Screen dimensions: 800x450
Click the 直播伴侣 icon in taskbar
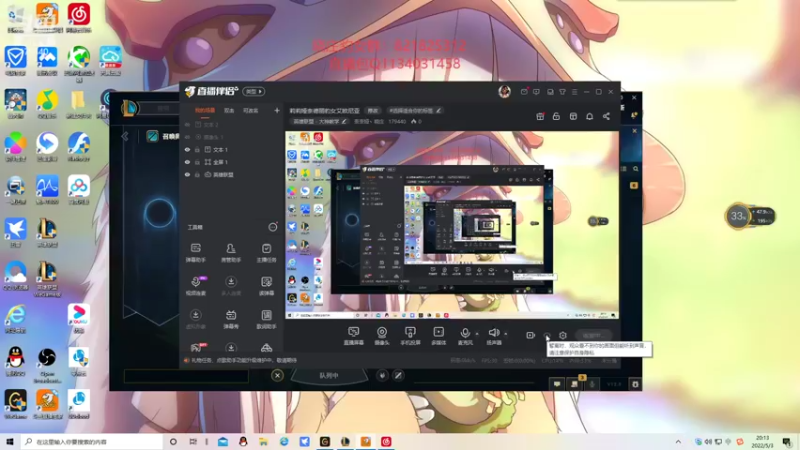(366, 441)
